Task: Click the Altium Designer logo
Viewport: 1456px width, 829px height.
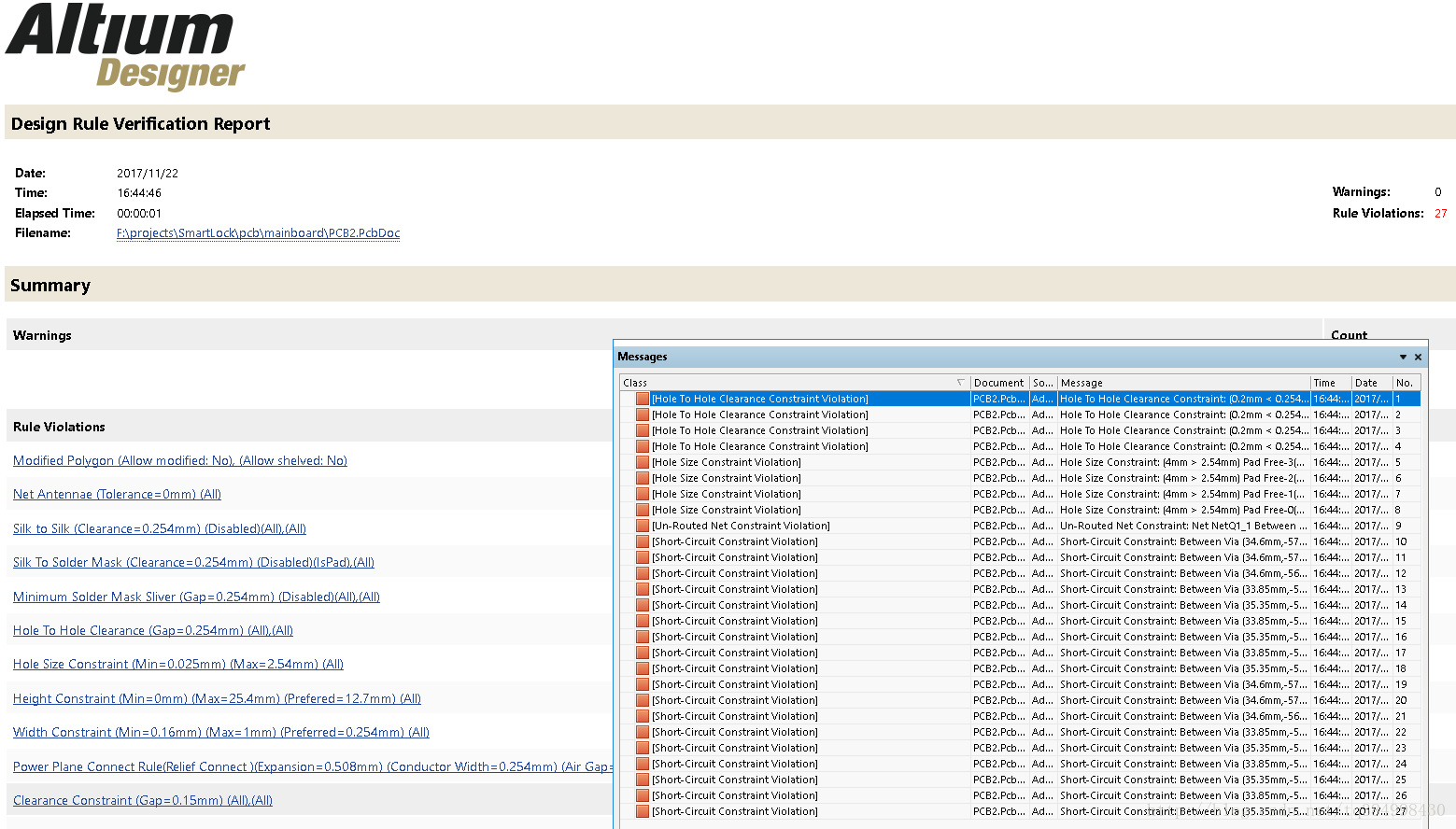Action: pos(125,47)
